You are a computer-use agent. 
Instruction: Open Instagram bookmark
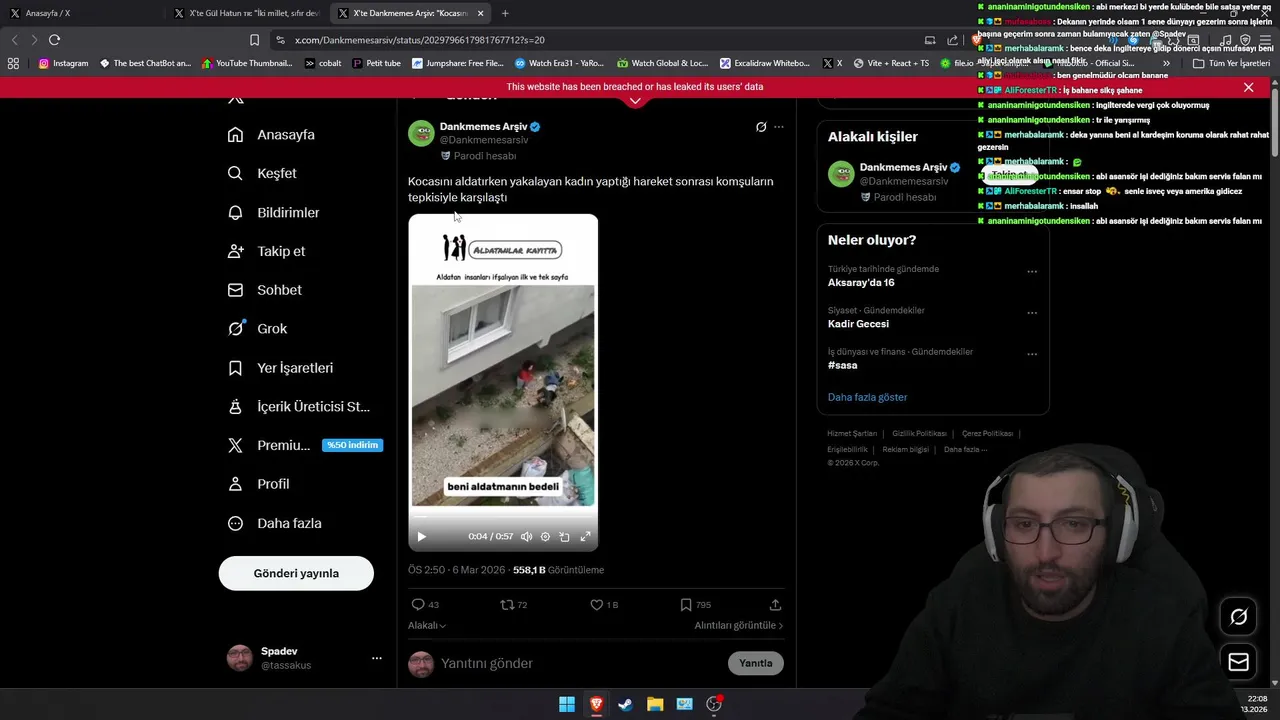click(63, 63)
